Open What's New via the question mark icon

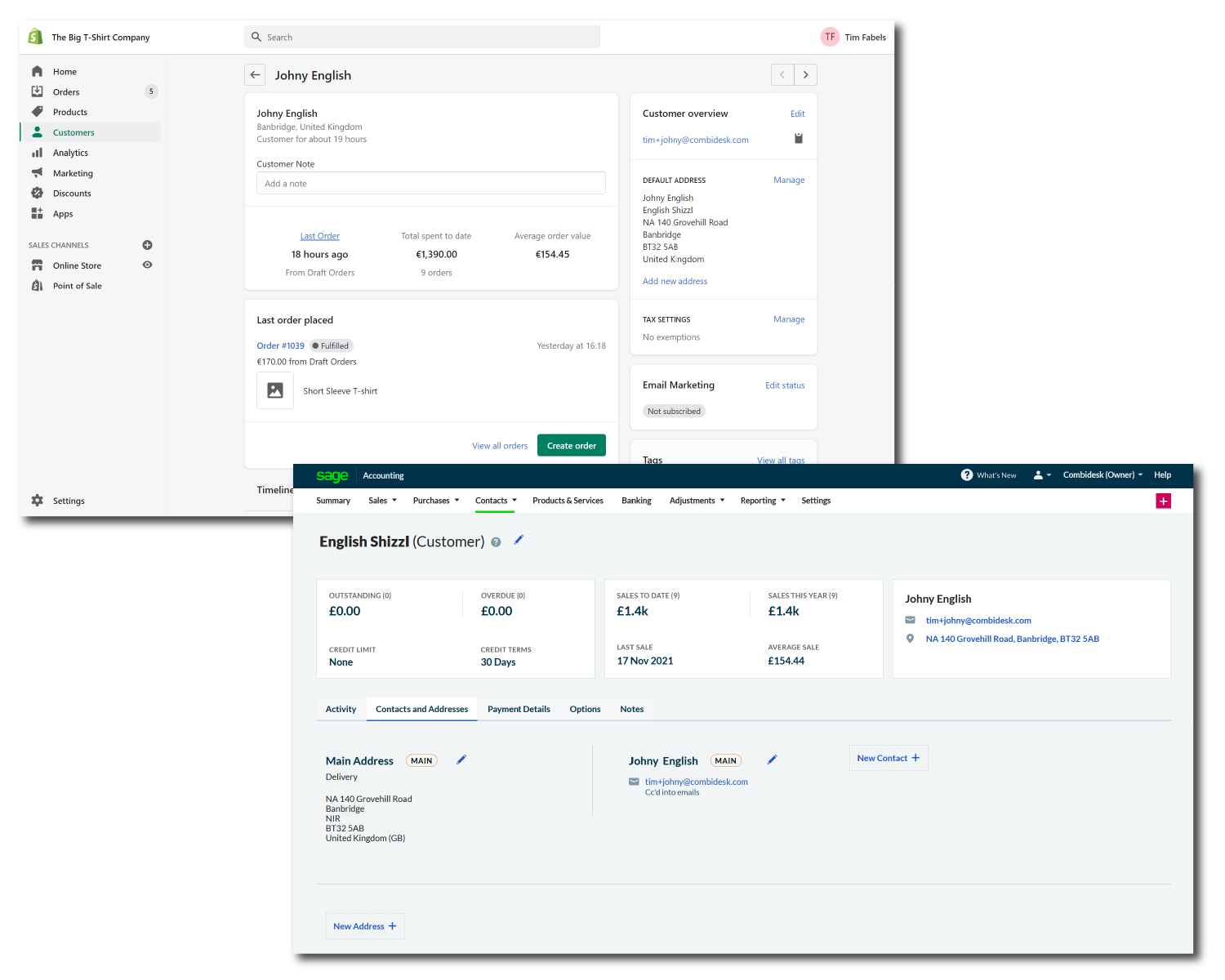click(967, 474)
